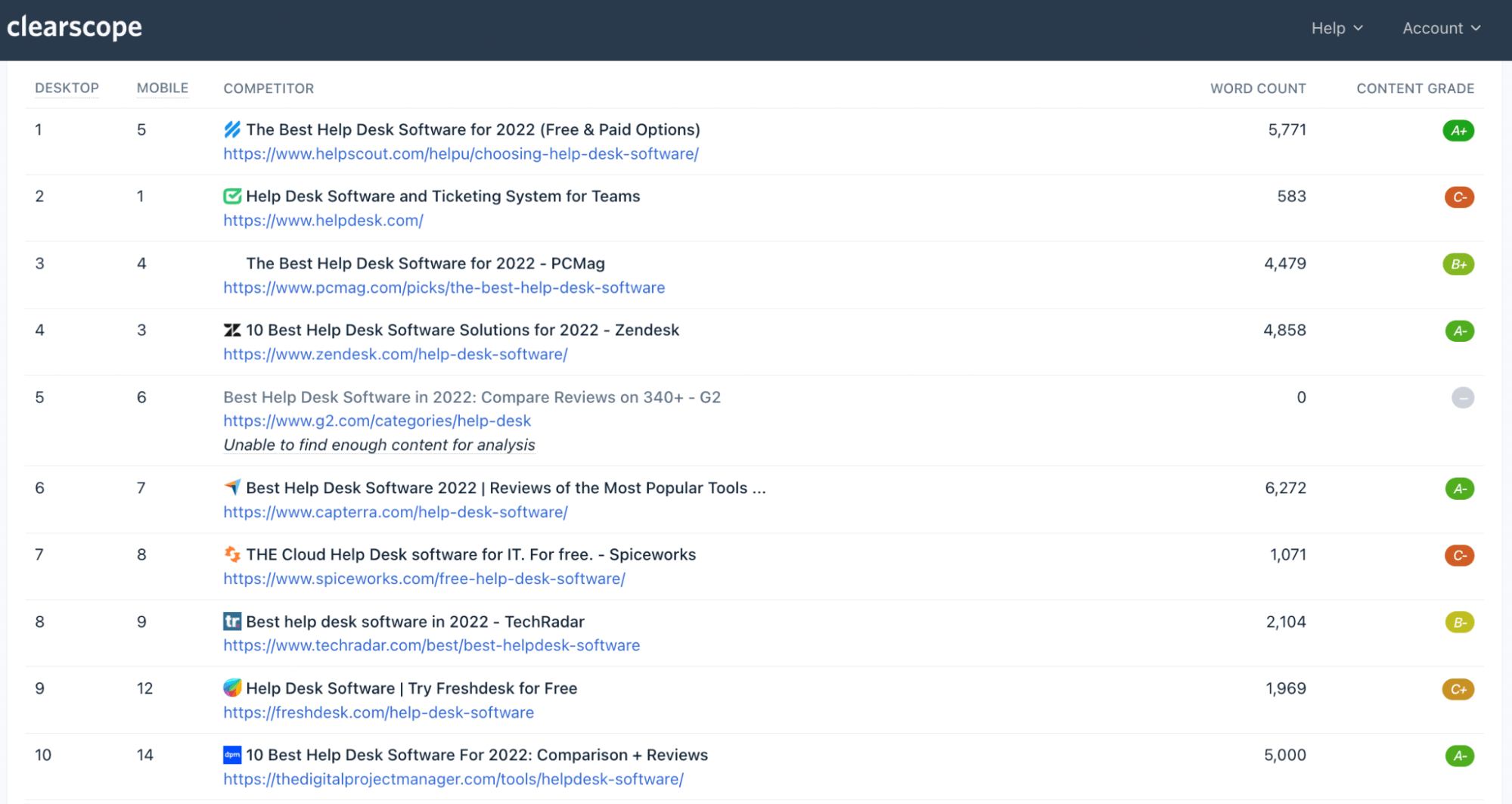The height and width of the screenshot is (804, 1512).
Task: Click mobile rank 12 in the Freshdesk row
Action: pyautogui.click(x=144, y=688)
